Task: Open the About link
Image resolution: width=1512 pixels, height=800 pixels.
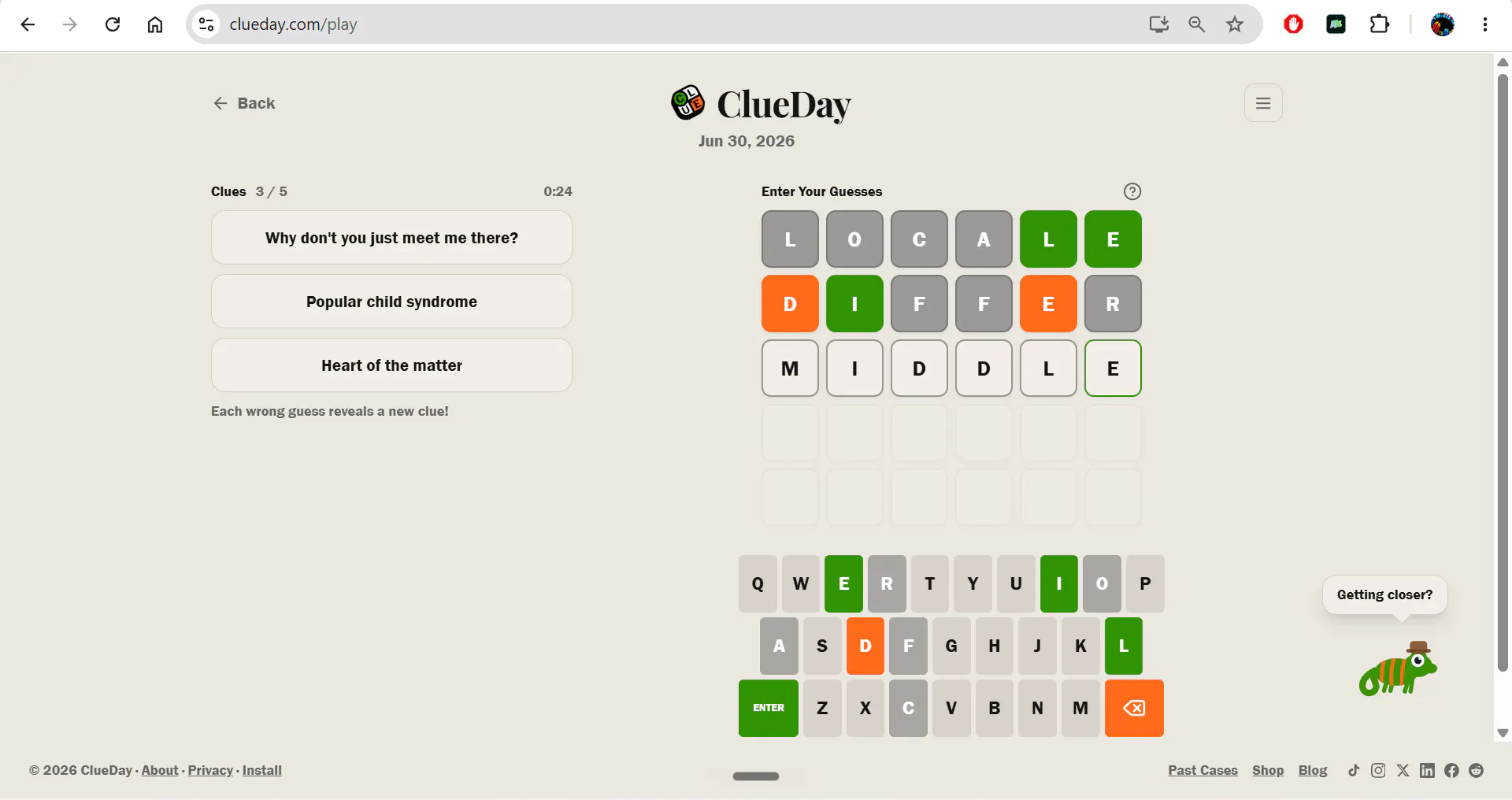Action: pos(160,770)
